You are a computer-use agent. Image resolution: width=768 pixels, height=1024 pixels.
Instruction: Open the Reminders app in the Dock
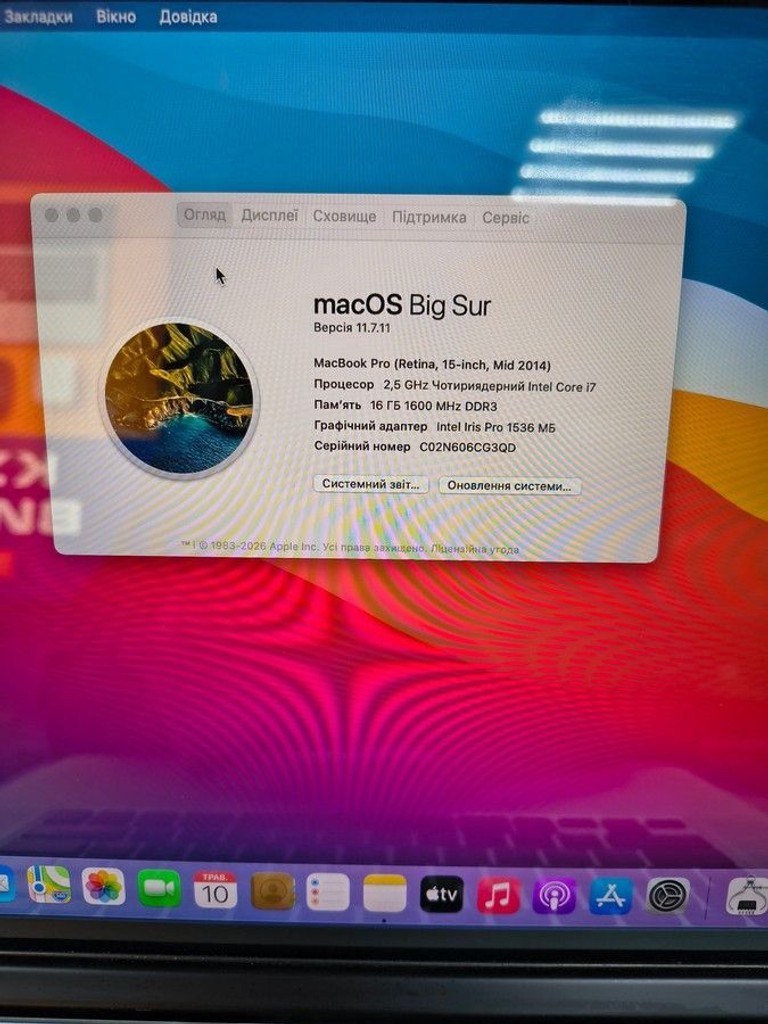click(328, 892)
